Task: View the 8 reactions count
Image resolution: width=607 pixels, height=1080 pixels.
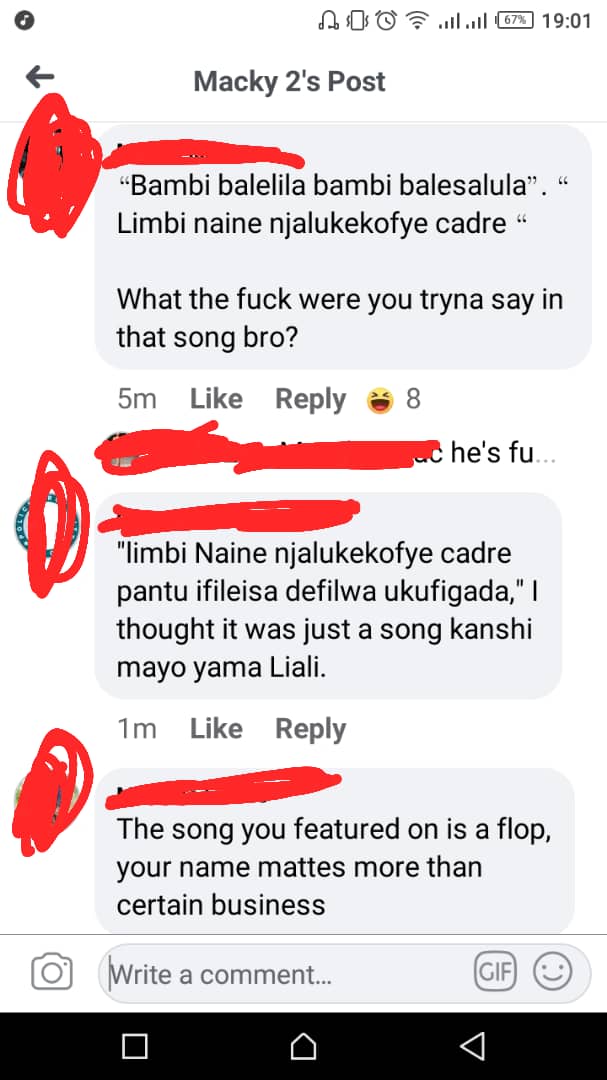Action: (x=413, y=399)
